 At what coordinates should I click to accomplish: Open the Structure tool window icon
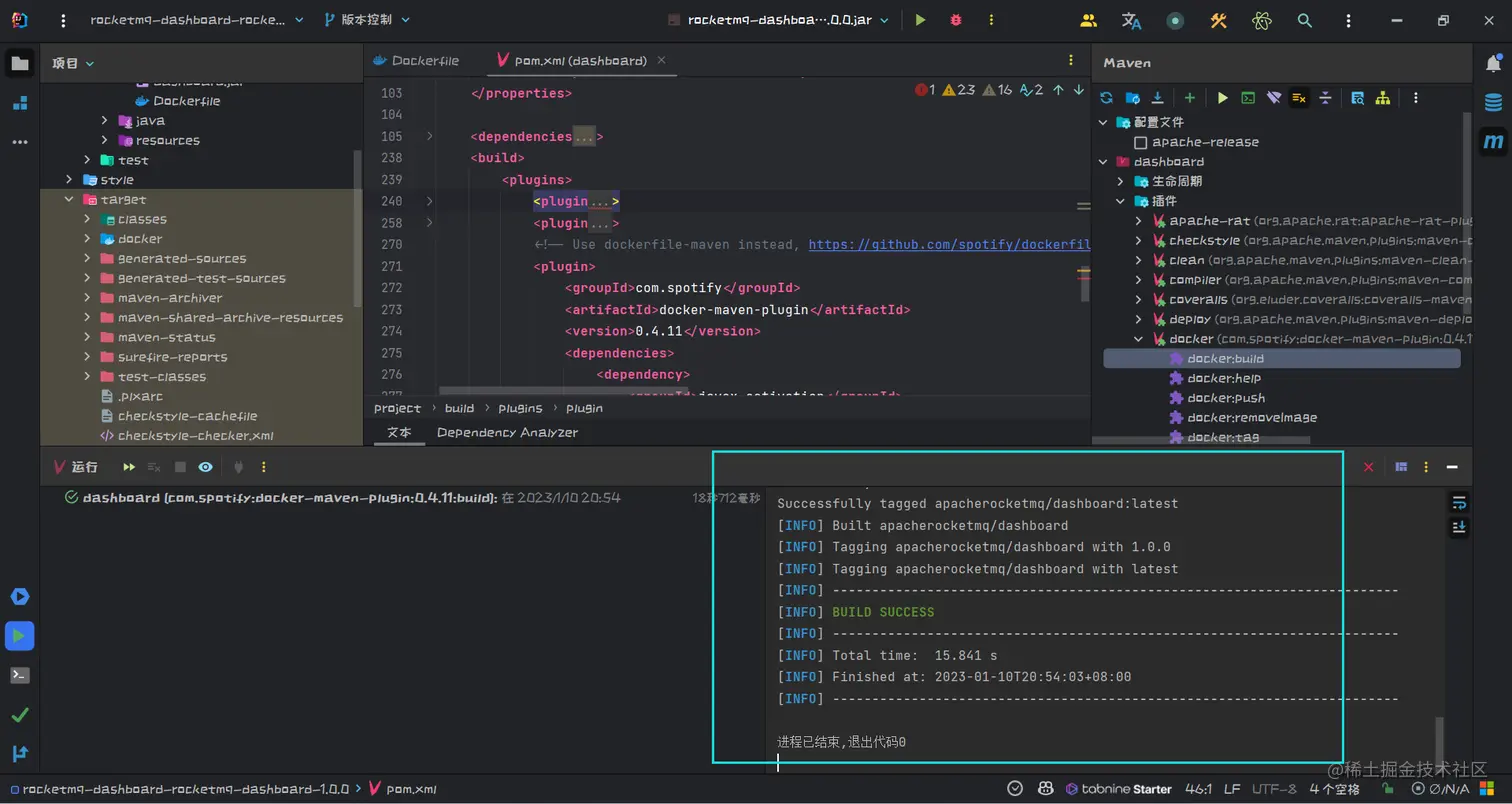coord(20,103)
